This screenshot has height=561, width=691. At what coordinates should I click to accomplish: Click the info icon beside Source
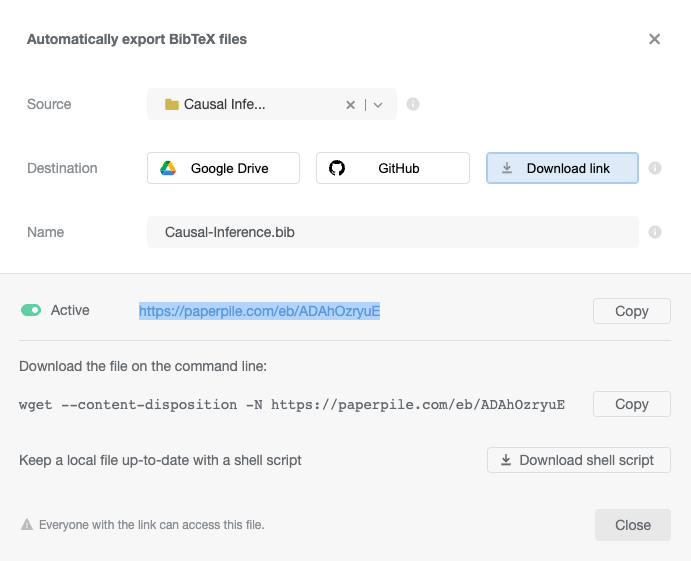pos(413,104)
